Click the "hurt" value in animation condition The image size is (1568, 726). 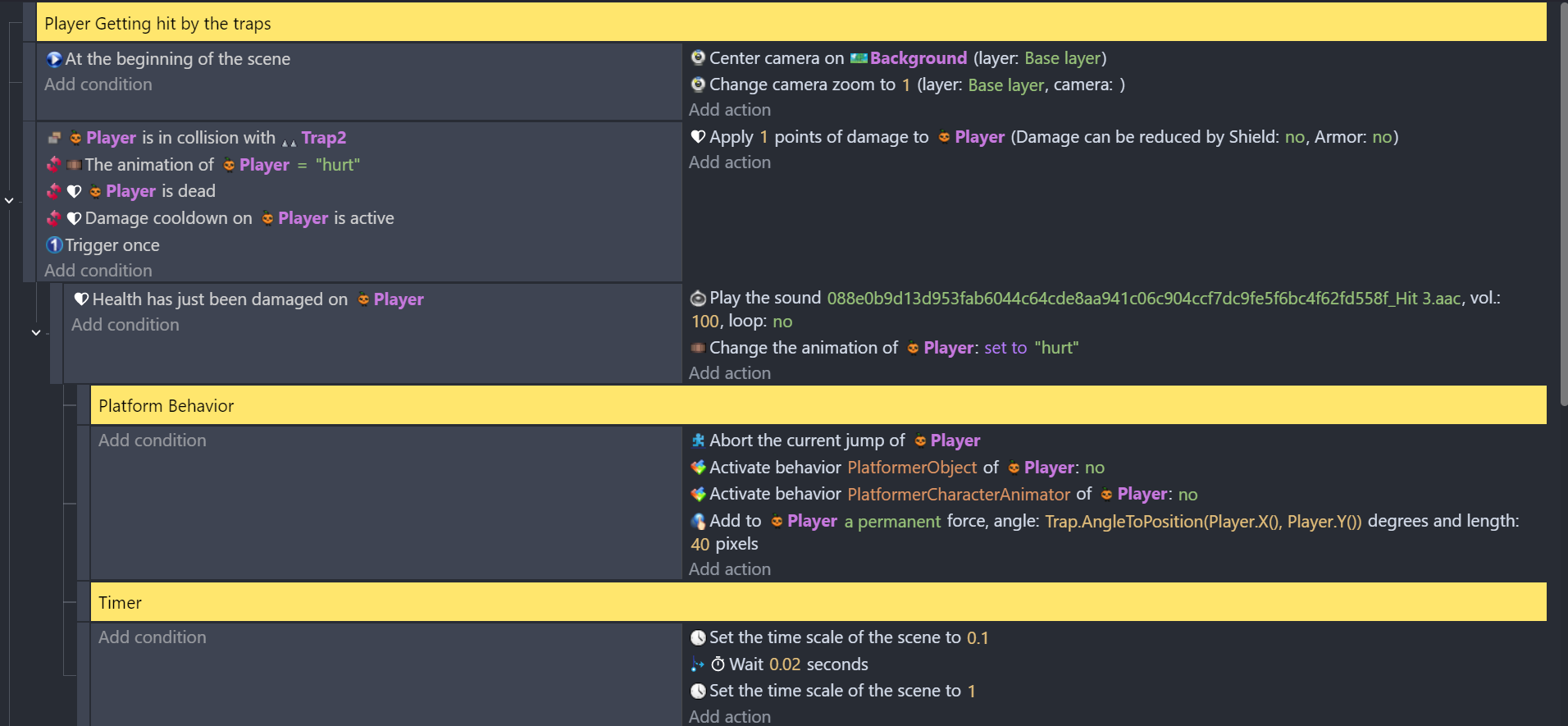point(338,165)
